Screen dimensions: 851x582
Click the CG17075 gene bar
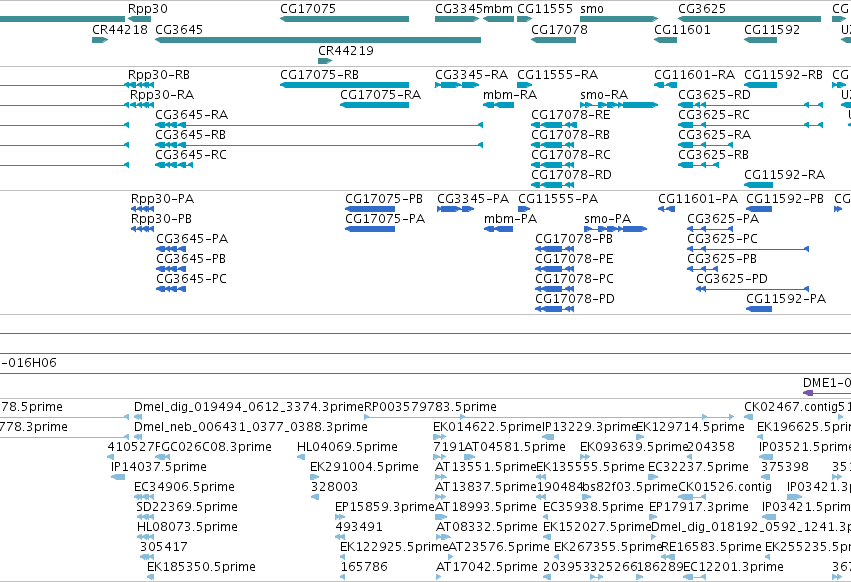click(x=345, y=19)
